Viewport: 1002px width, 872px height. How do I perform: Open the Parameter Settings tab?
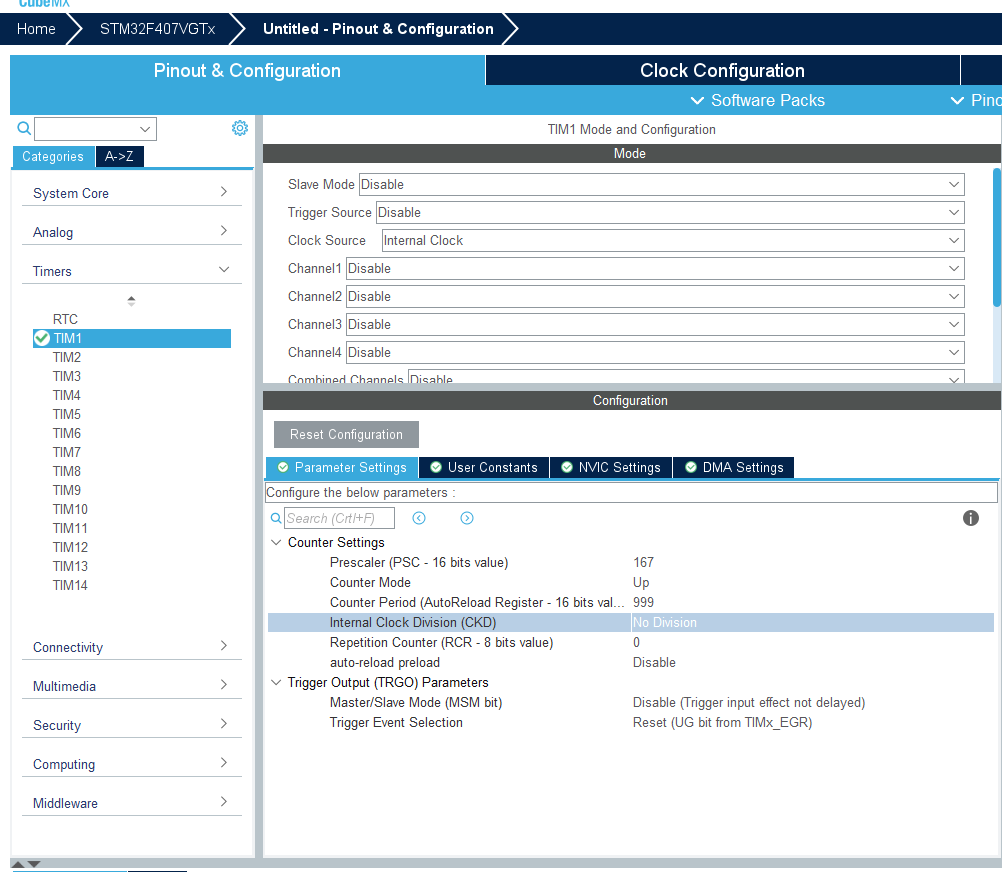point(342,468)
